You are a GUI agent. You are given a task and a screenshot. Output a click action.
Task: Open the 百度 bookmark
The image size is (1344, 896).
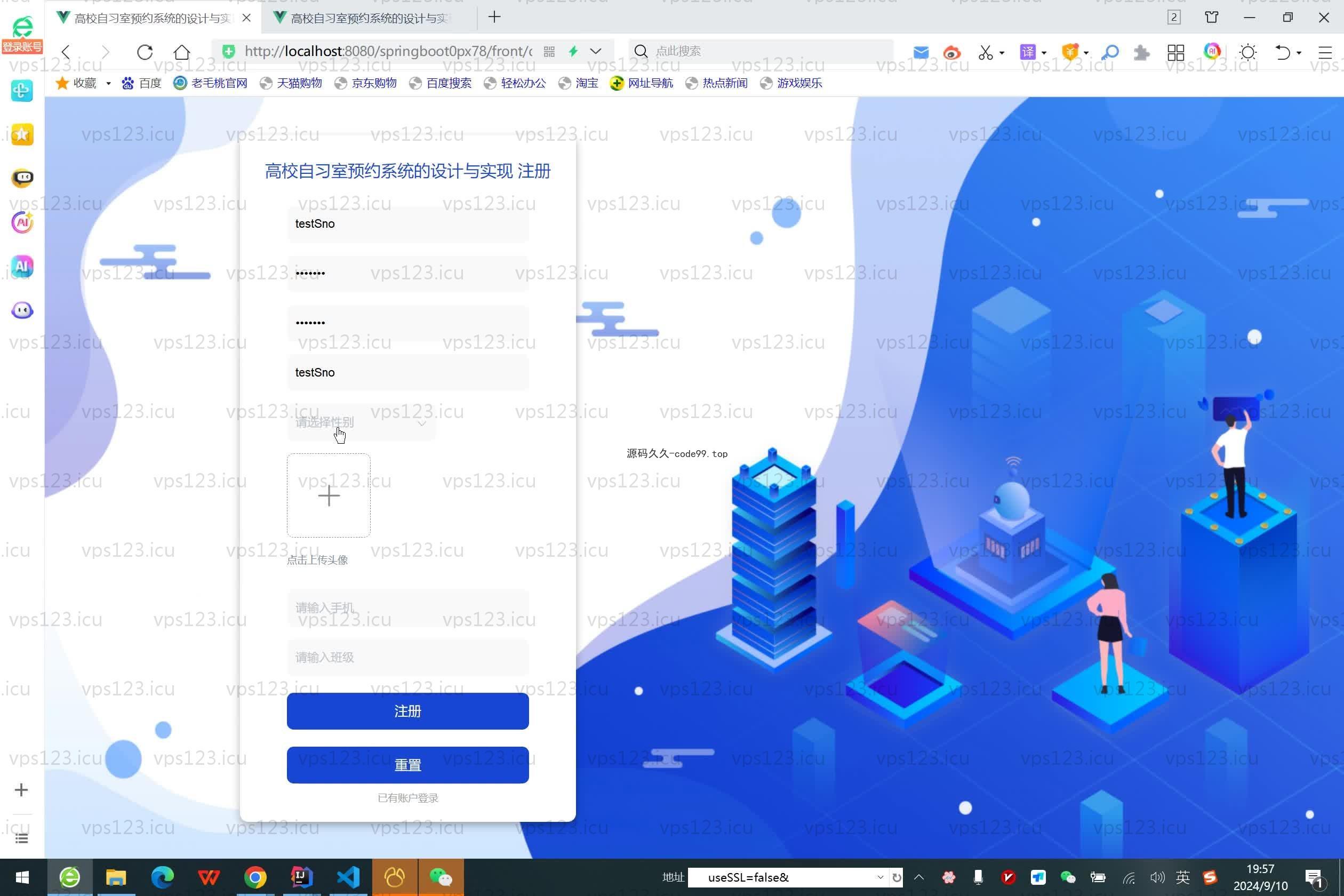click(142, 83)
